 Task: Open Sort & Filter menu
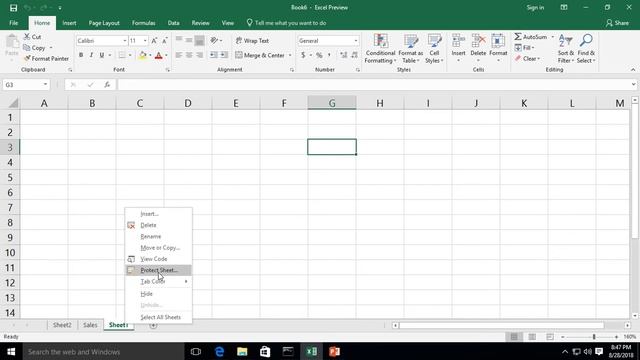566,49
